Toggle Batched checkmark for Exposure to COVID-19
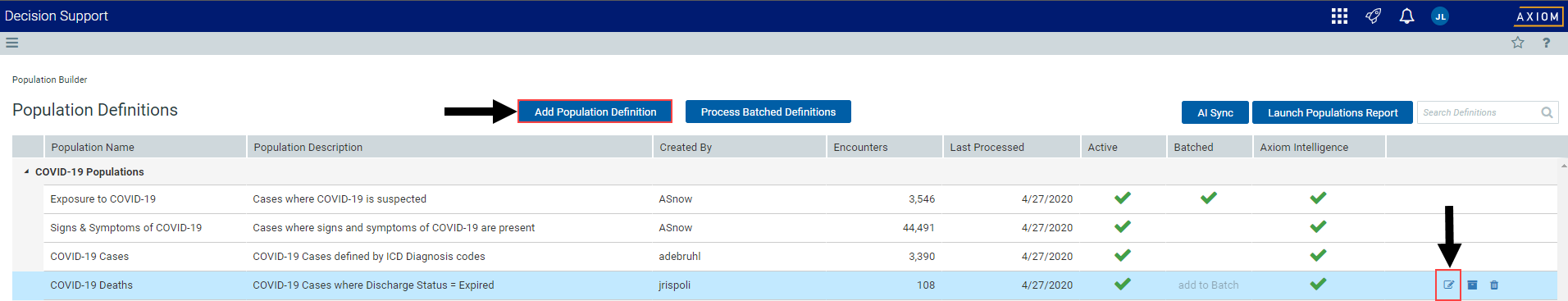1568x301 pixels. pos(1209,198)
